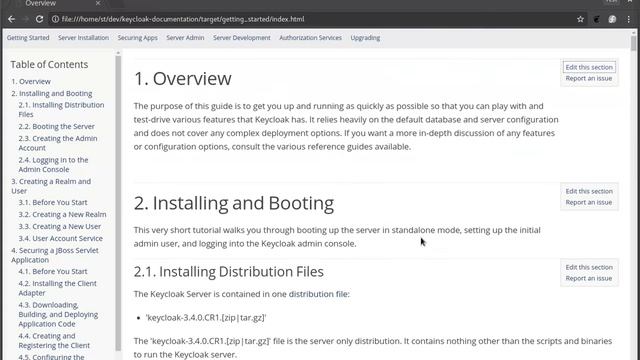
Task: Open the Securing Apps guide
Action: (138, 38)
